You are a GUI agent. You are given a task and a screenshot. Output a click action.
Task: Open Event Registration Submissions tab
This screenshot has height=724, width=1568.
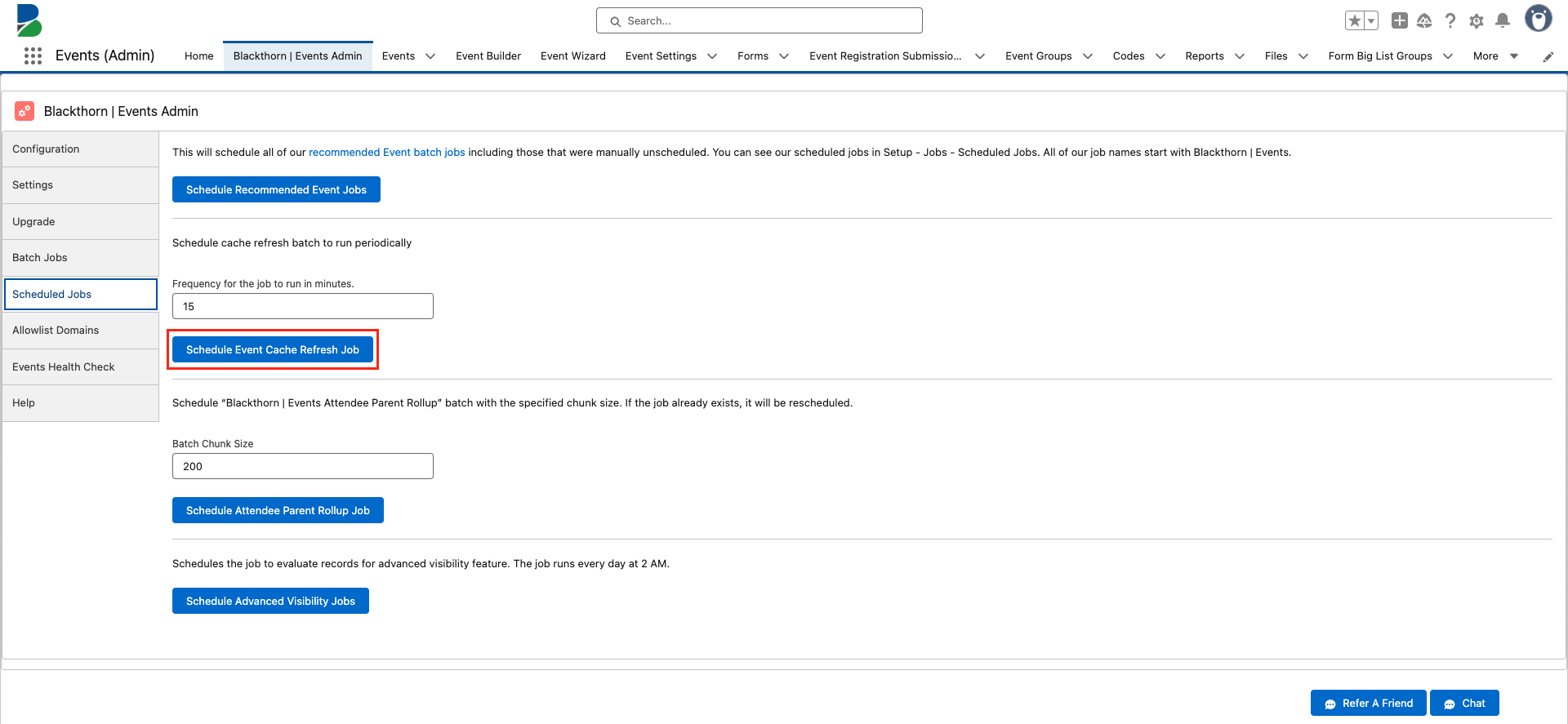tap(885, 56)
